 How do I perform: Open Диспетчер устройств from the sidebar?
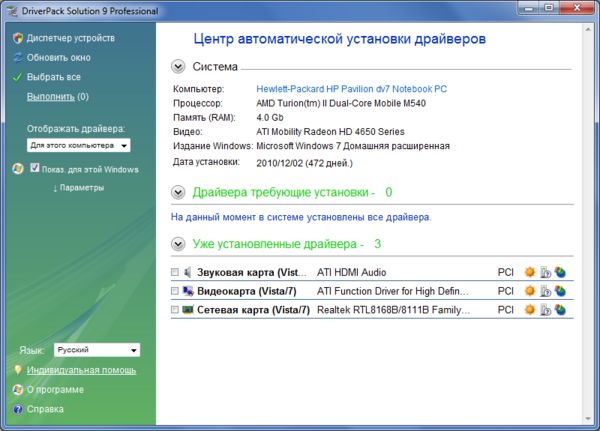70,38
